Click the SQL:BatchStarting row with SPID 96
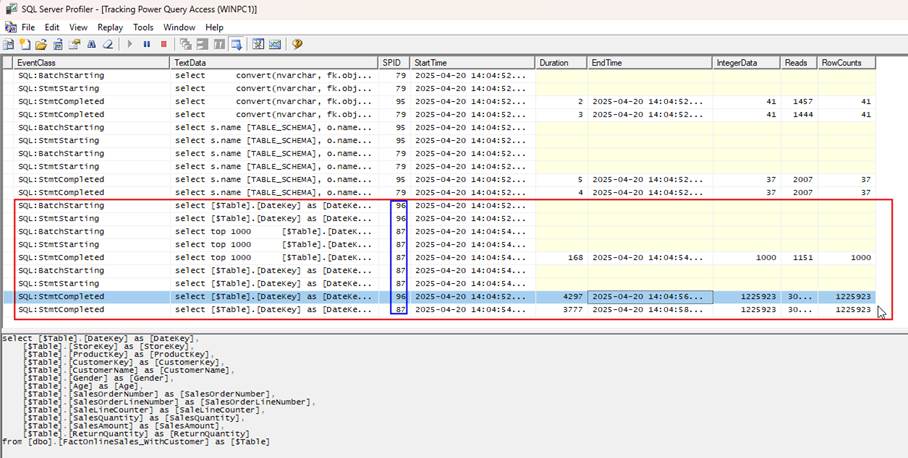This screenshot has width=908, height=458. tap(439, 206)
